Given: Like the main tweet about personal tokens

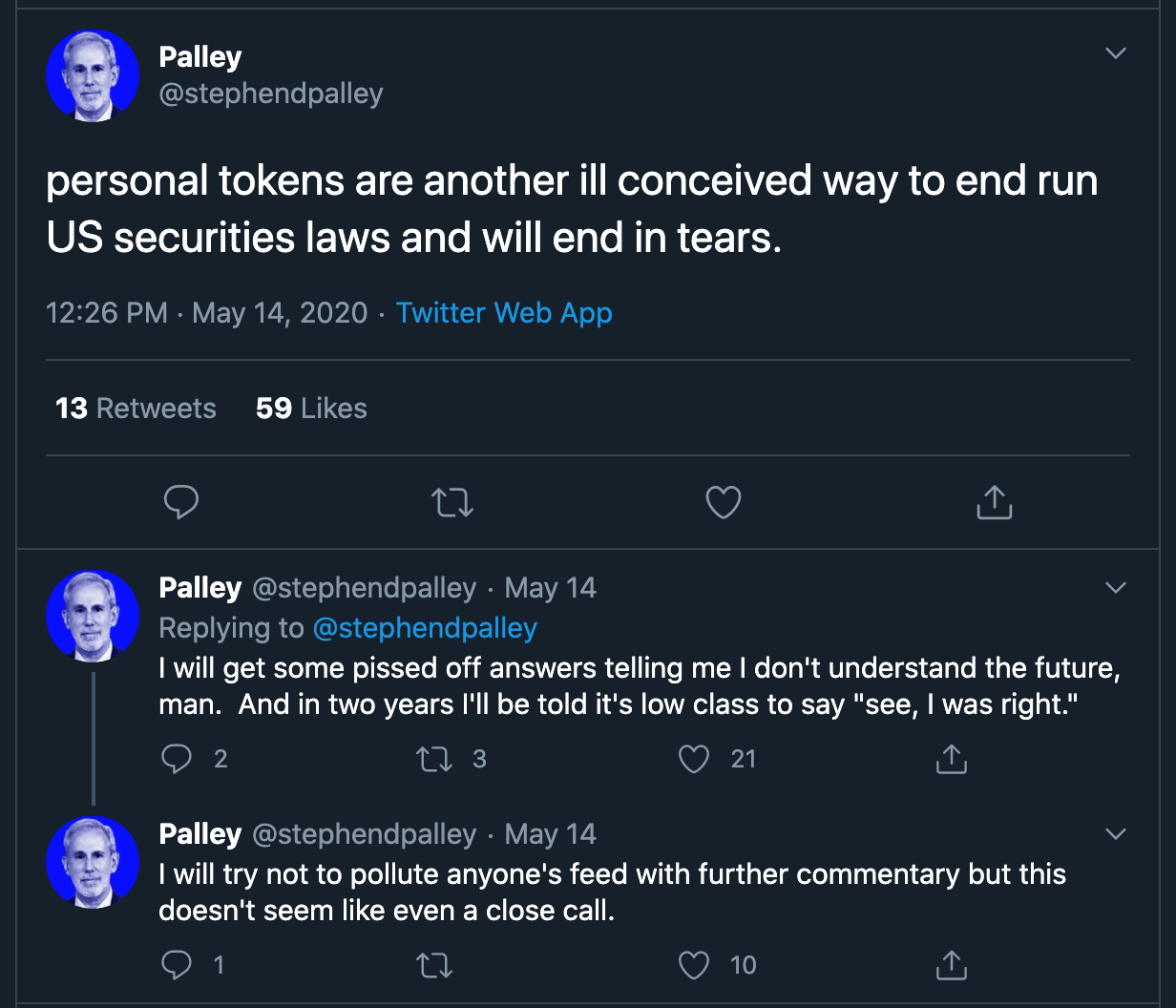Looking at the screenshot, I should click(723, 502).
